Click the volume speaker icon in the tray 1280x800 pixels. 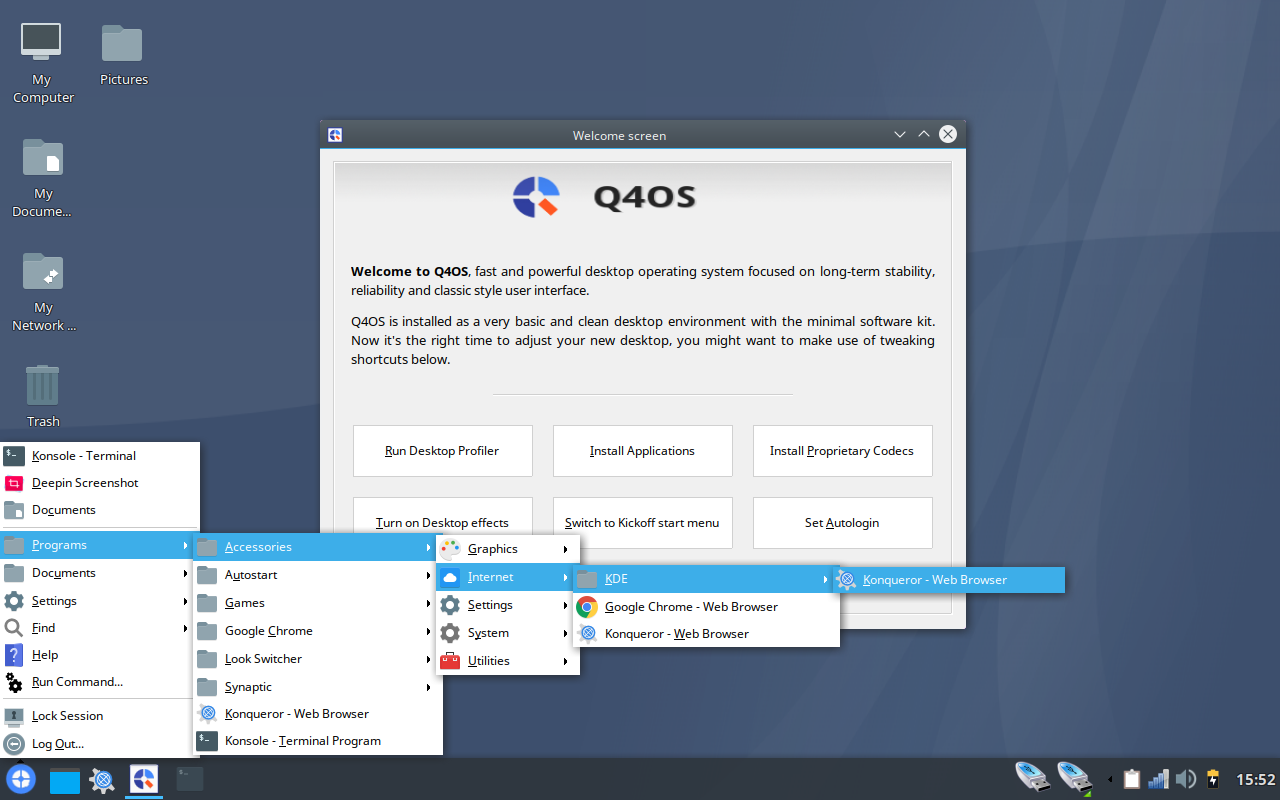[x=1186, y=777]
